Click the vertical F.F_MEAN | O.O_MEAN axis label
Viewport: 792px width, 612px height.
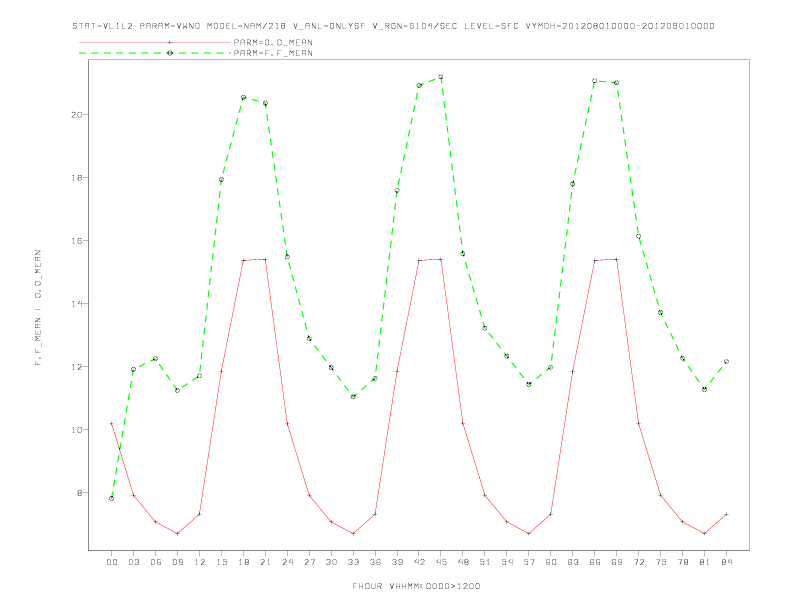click(x=38, y=308)
